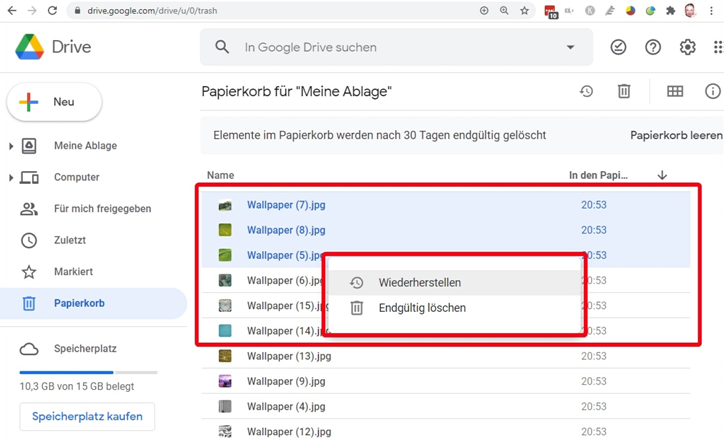Click the red calendar extension icon

550,11
